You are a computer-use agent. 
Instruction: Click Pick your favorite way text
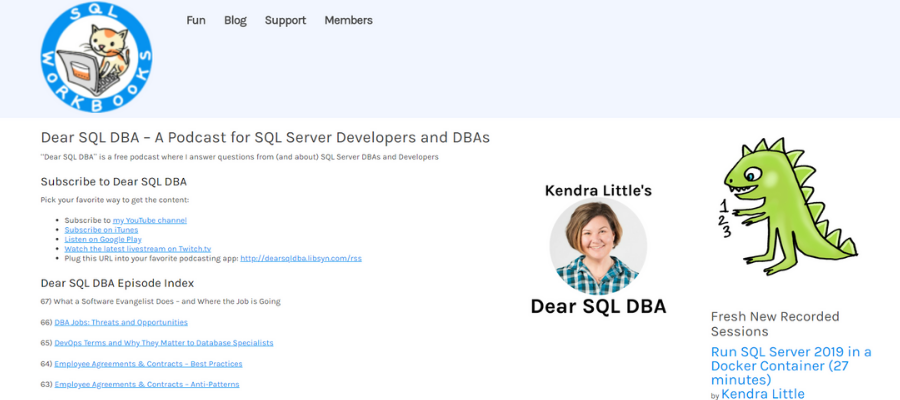coord(115,200)
